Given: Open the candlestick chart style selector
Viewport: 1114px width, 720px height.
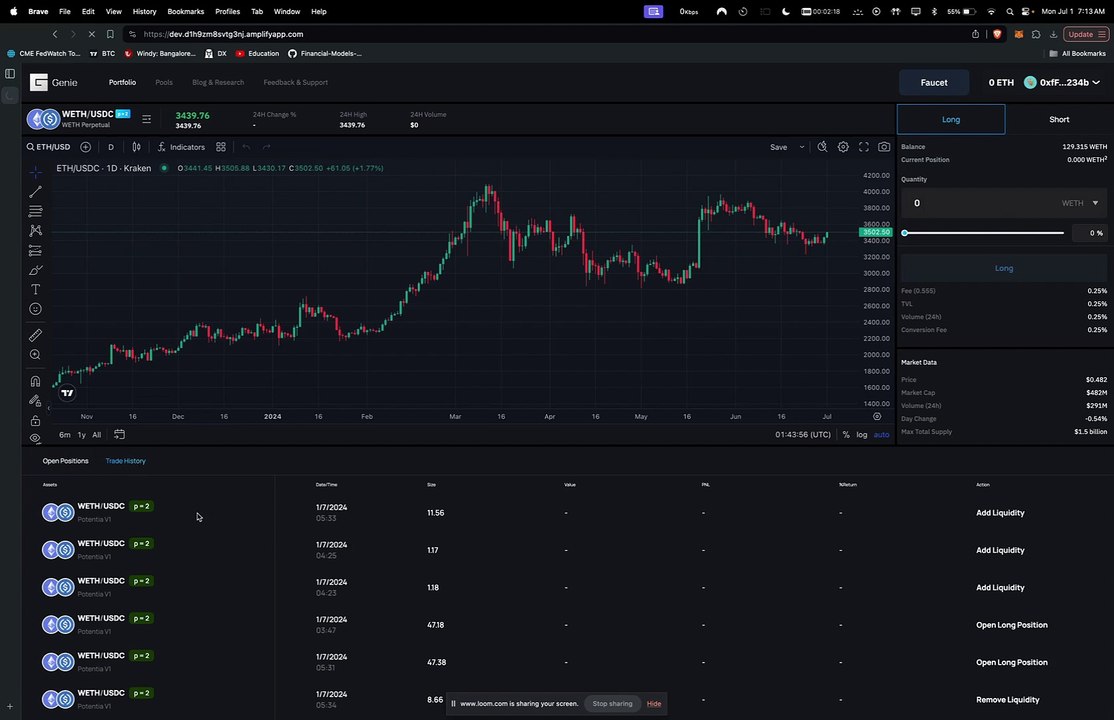Looking at the screenshot, I should 136,147.
